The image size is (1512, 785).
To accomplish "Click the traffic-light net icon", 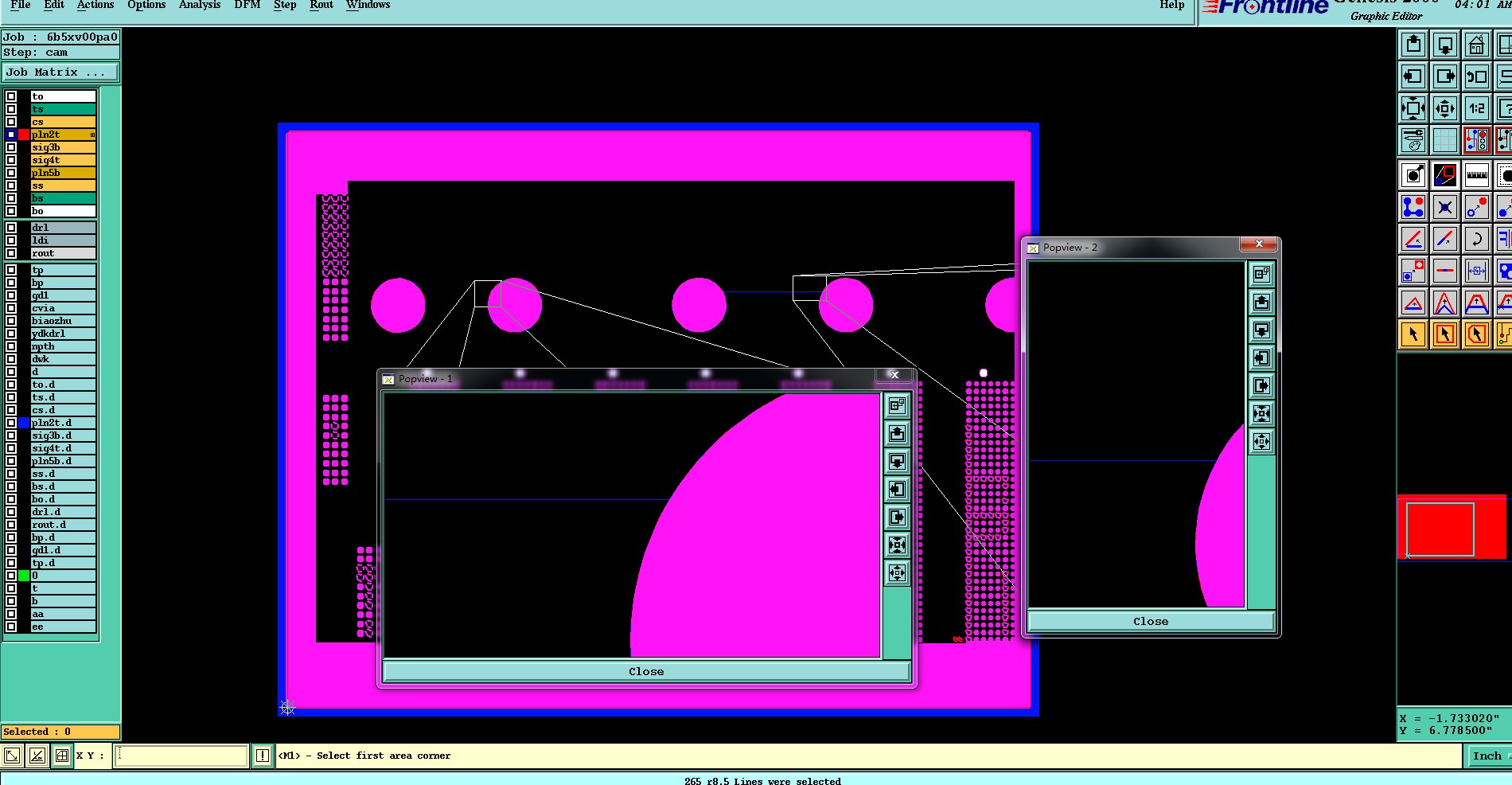I will coord(1477,140).
